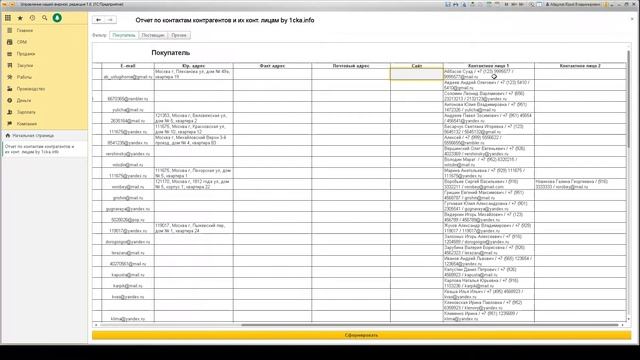Click the Покупатель report heading
The width and height of the screenshot is (640, 360).
coord(171,53)
